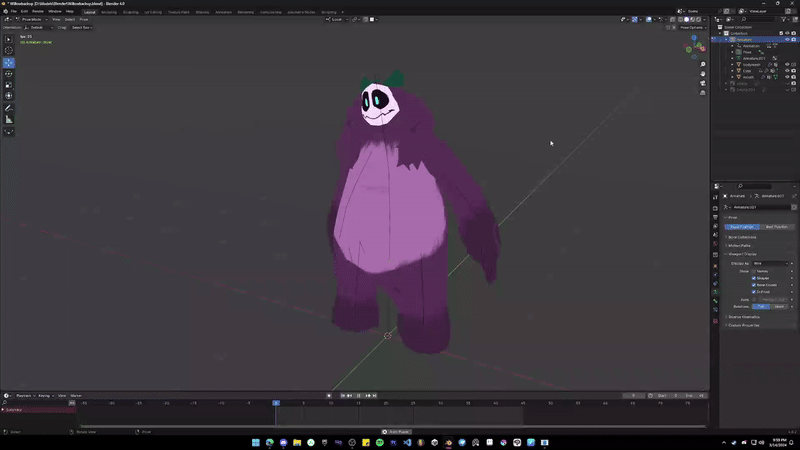Click the pan view hand icon

click(x=703, y=74)
